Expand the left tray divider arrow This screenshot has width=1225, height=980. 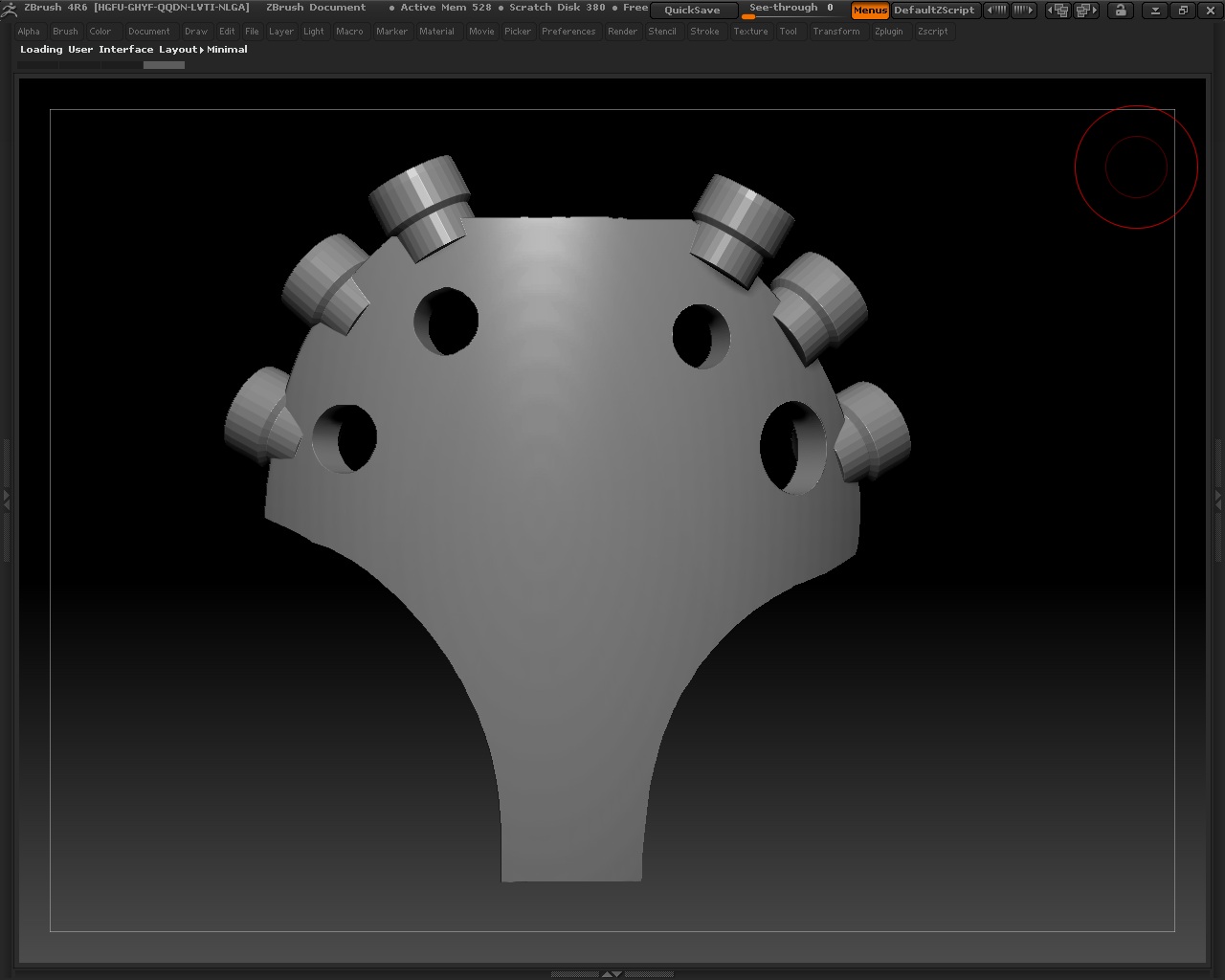[x=6, y=499]
